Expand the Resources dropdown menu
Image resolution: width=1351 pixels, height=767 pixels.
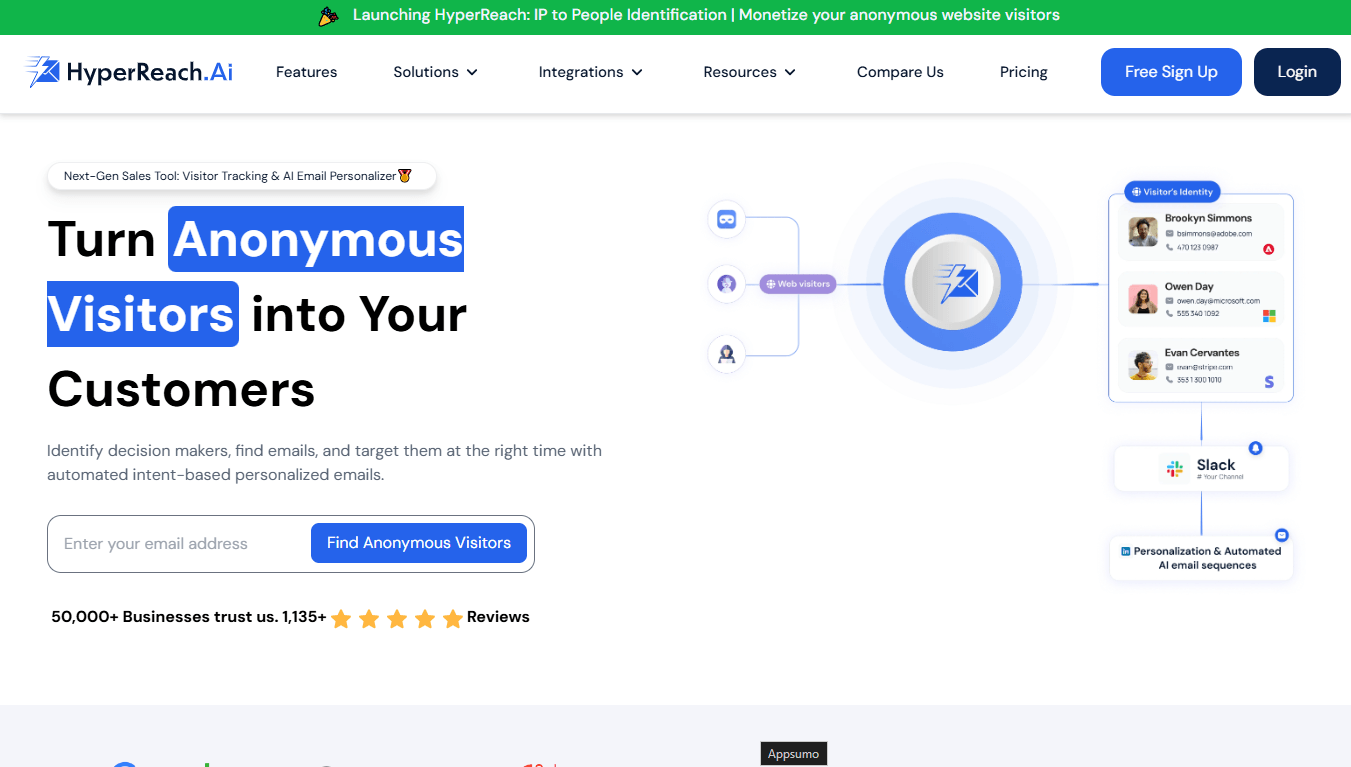tap(750, 72)
